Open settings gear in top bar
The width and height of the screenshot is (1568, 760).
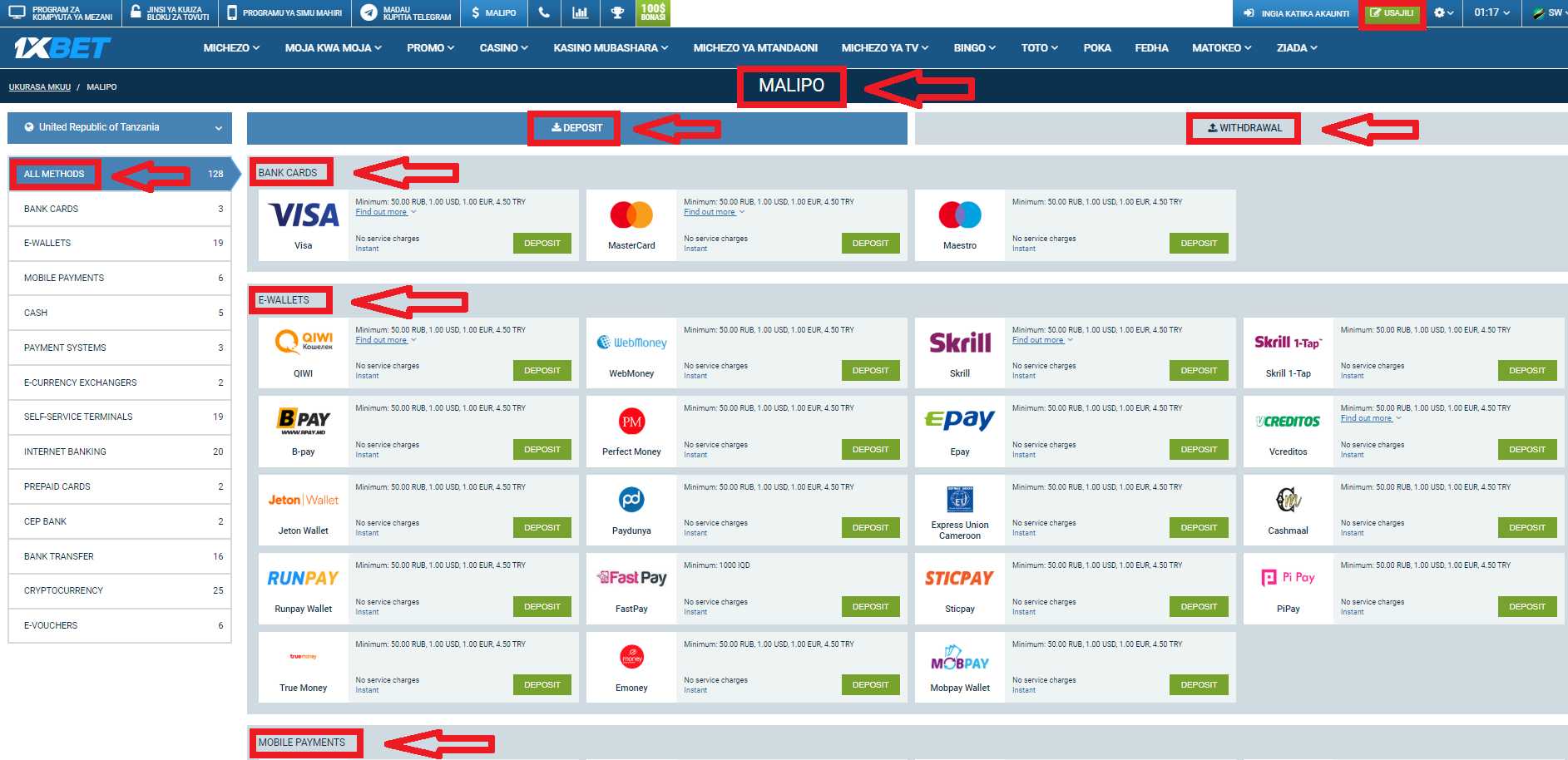(1443, 12)
